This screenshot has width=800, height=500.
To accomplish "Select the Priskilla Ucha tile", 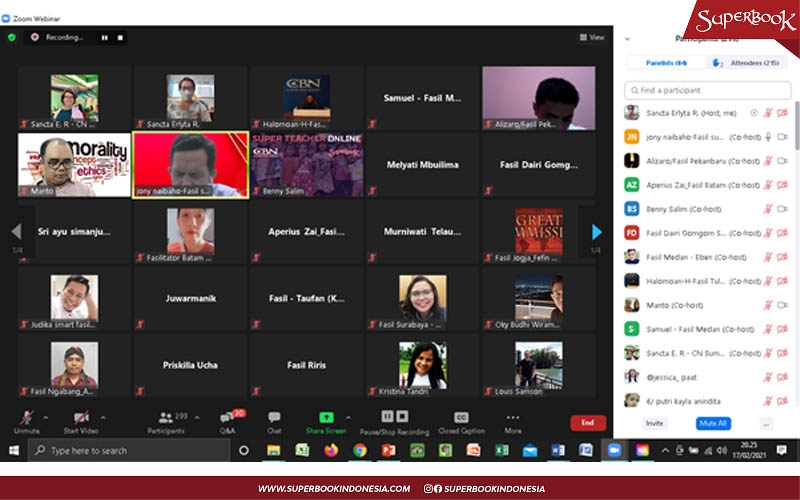I will (x=190, y=365).
